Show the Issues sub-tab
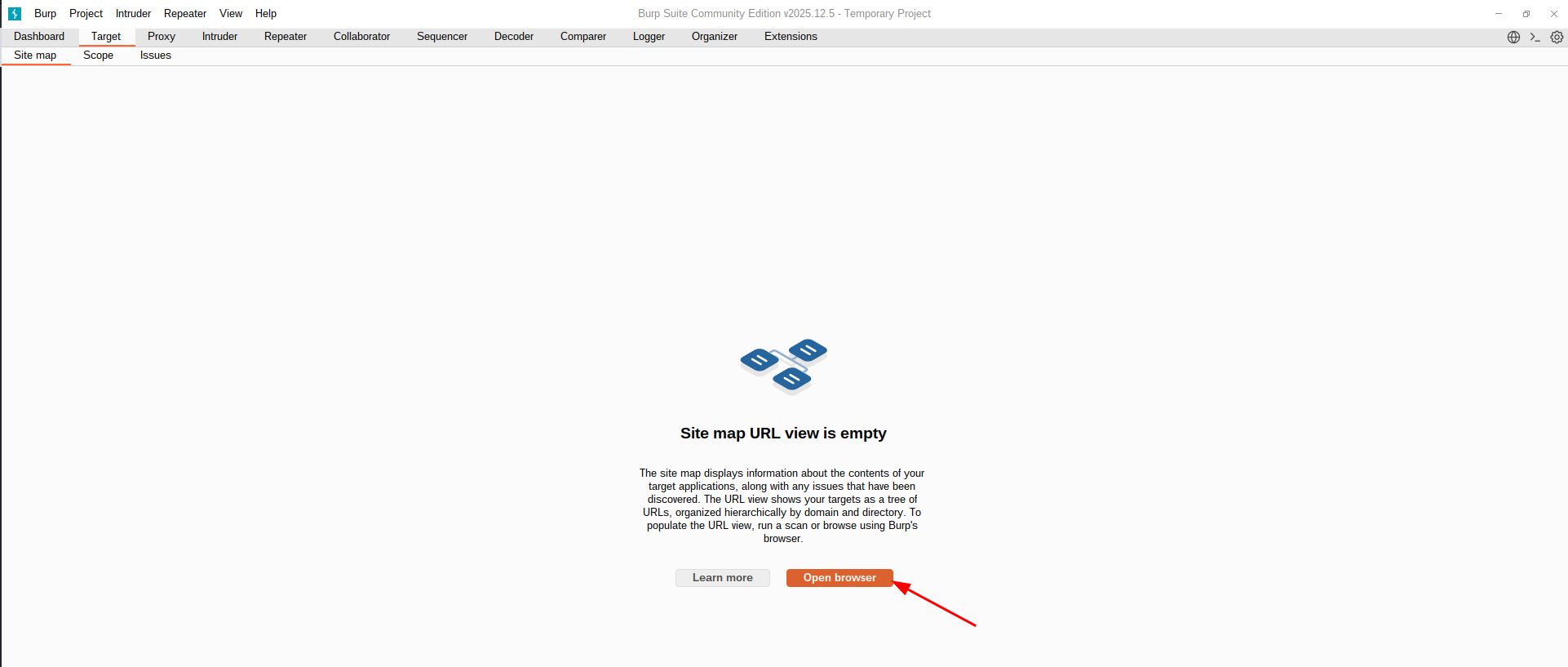 pyautogui.click(x=155, y=56)
